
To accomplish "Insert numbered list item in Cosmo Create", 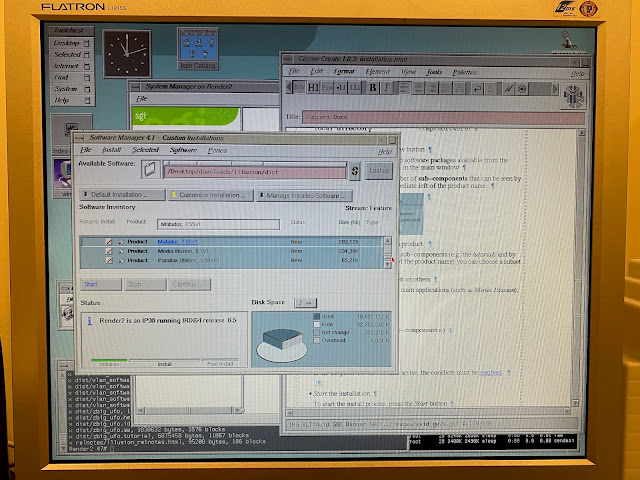I will coord(354,88).
